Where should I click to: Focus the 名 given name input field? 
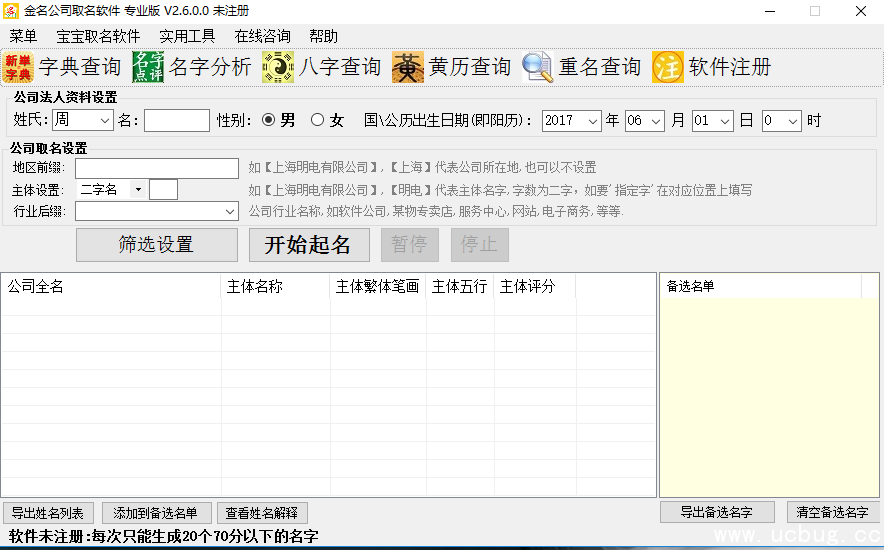[x=177, y=121]
